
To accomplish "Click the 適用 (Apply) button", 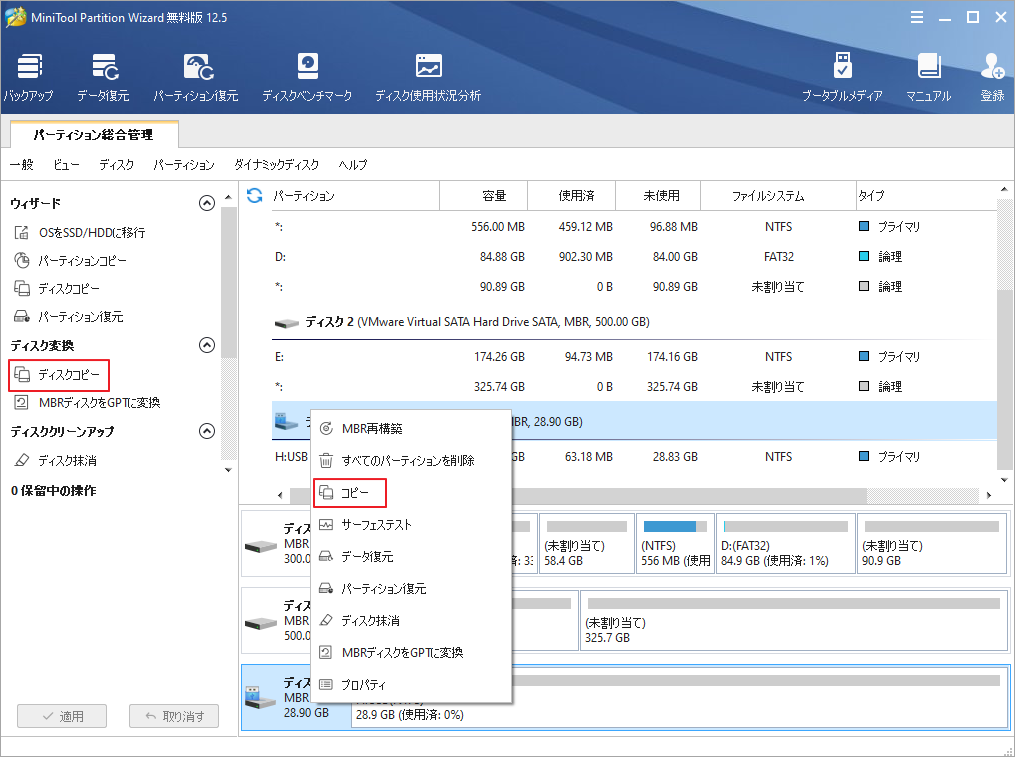I will [x=62, y=716].
